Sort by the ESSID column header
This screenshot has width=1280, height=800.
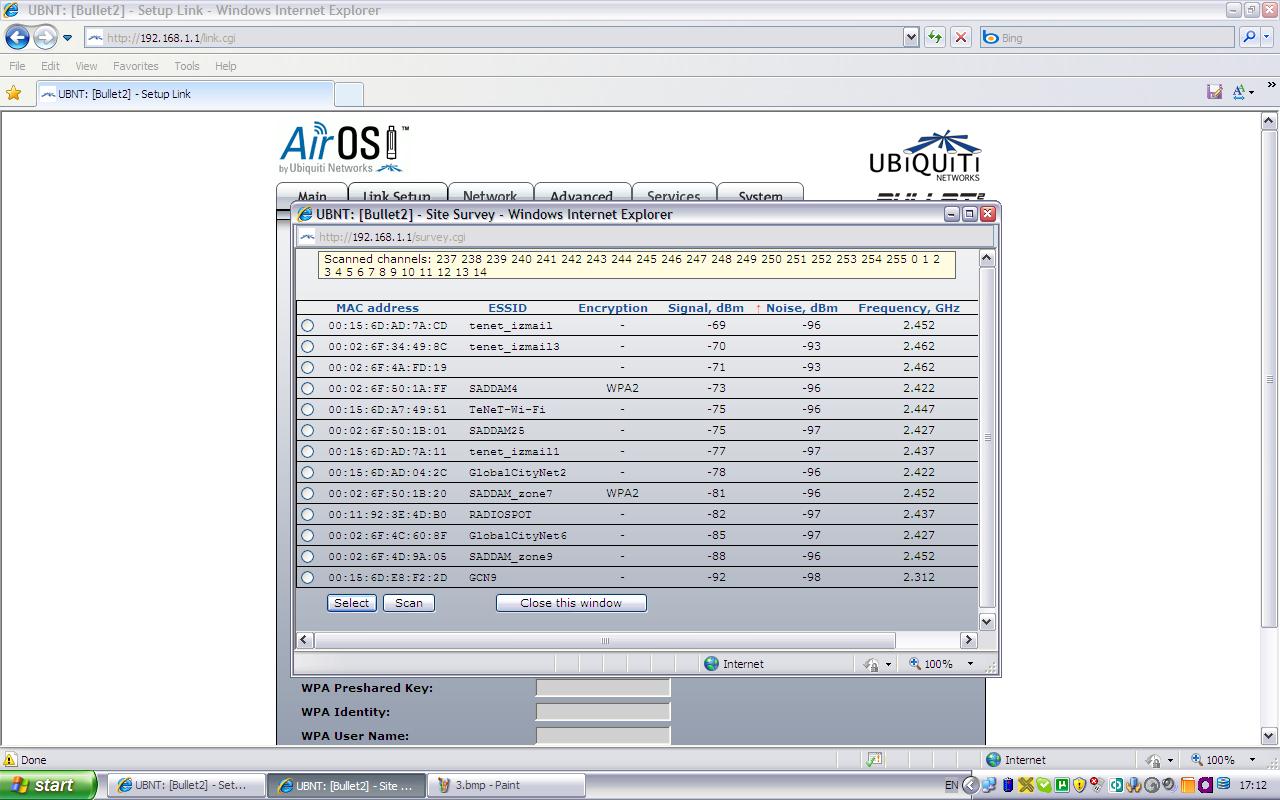coord(507,308)
